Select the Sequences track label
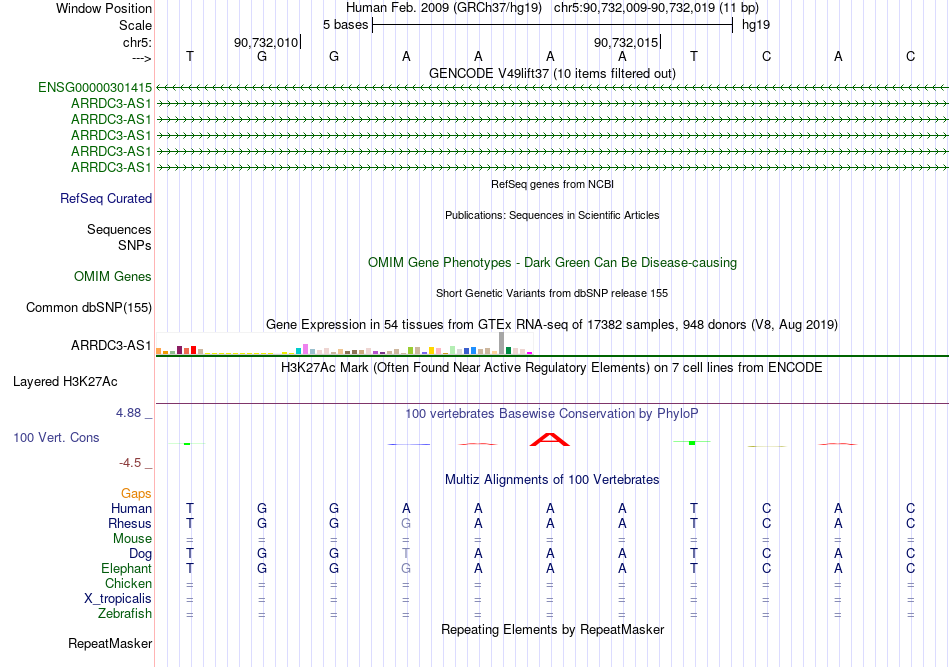The width and height of the screenshot is (950, 667). pyautogui.click(x=119, y=230)
